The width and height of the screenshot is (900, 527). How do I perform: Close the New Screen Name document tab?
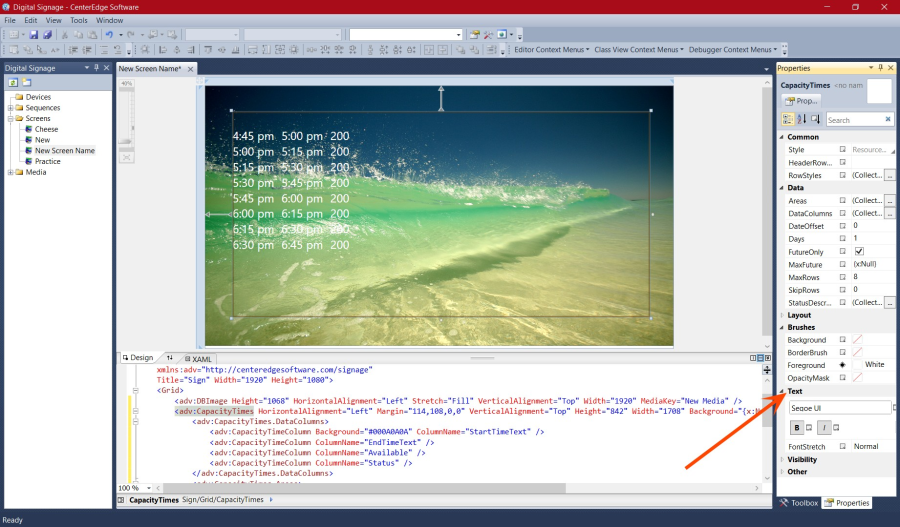tap(190, 69)
